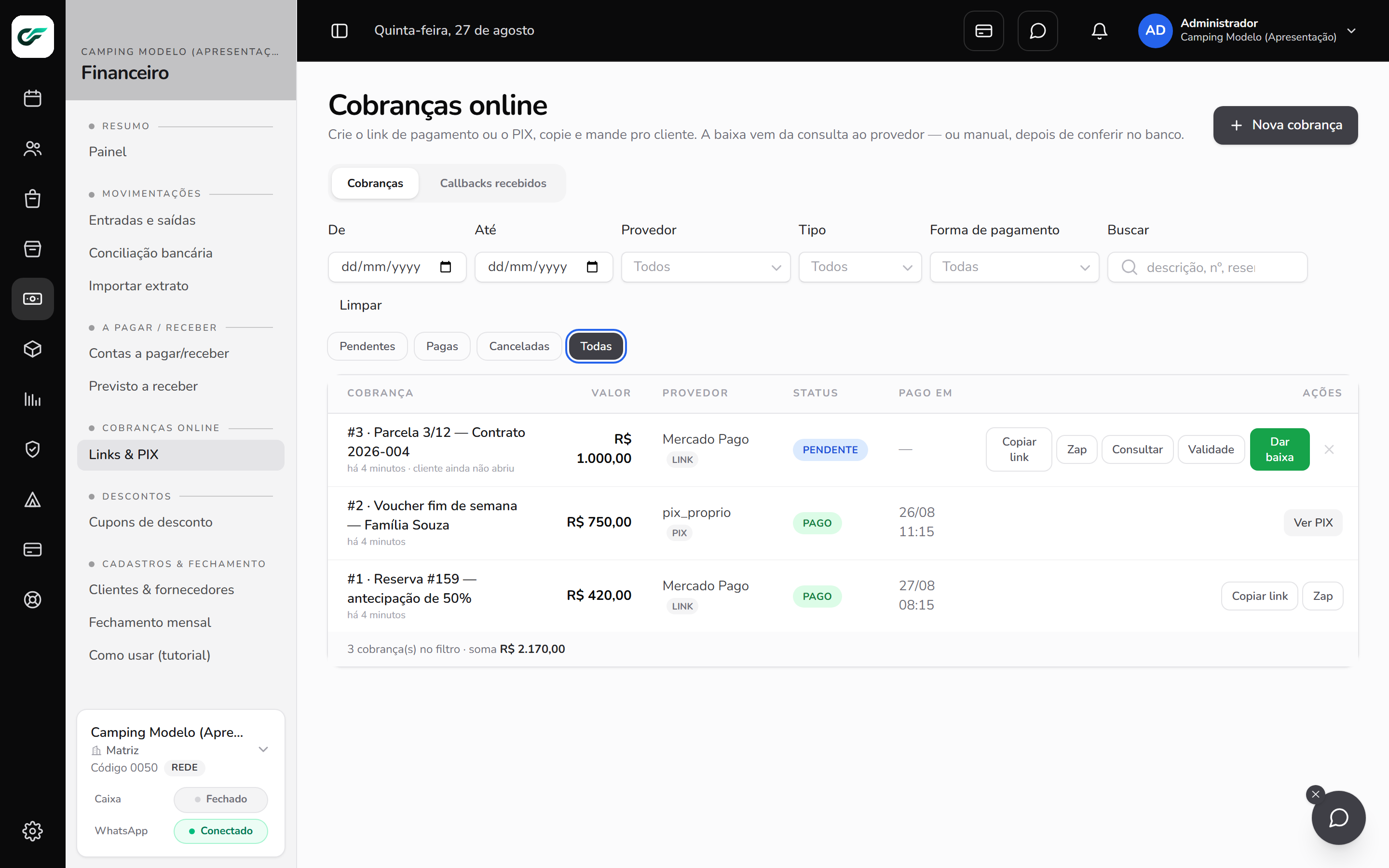Open the tent icon in the left rail
1389x868 pixels.
tap(33, 500)
